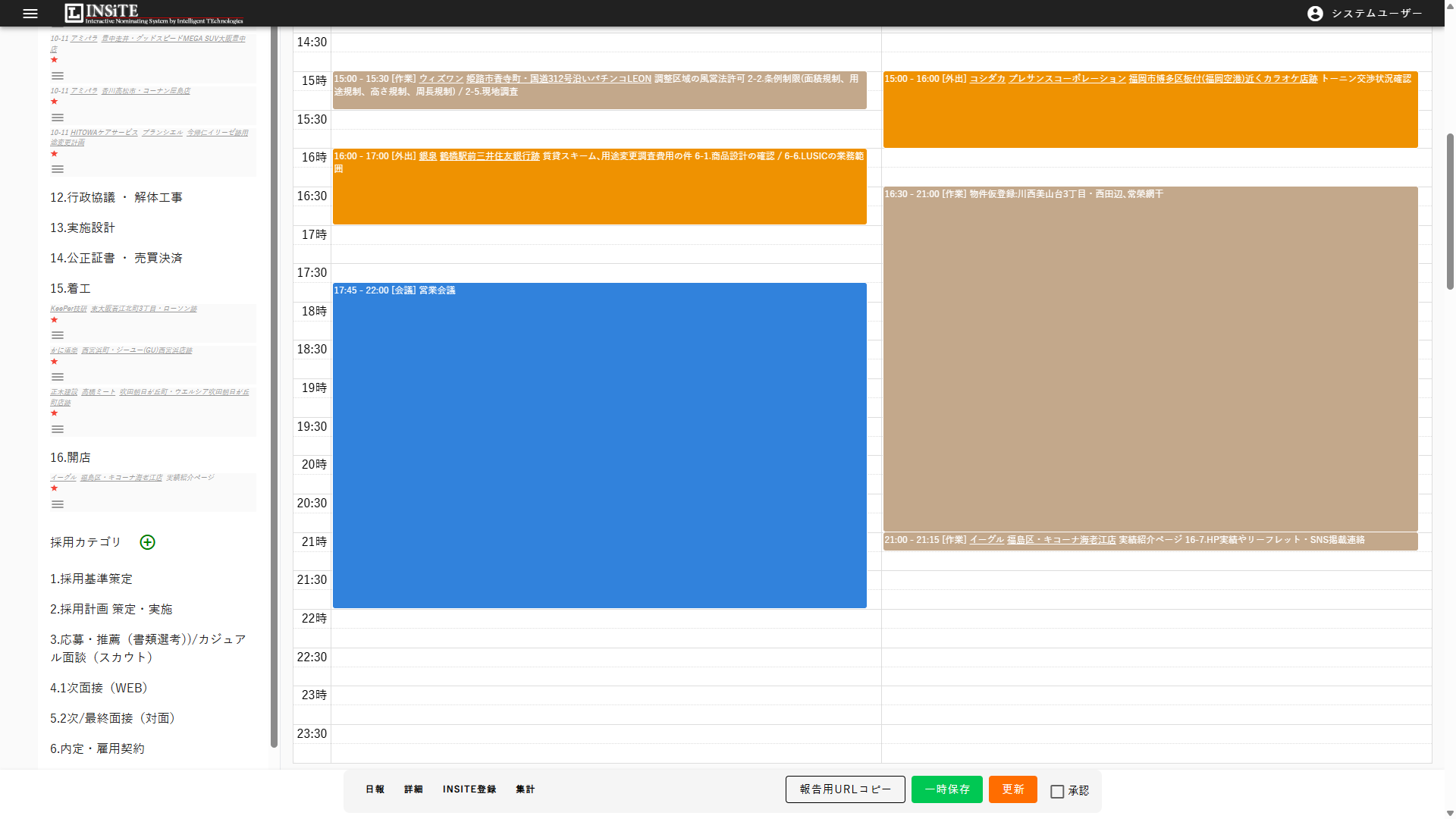
Task: Click star on かに道楽 card
Action: click(54, 362)
